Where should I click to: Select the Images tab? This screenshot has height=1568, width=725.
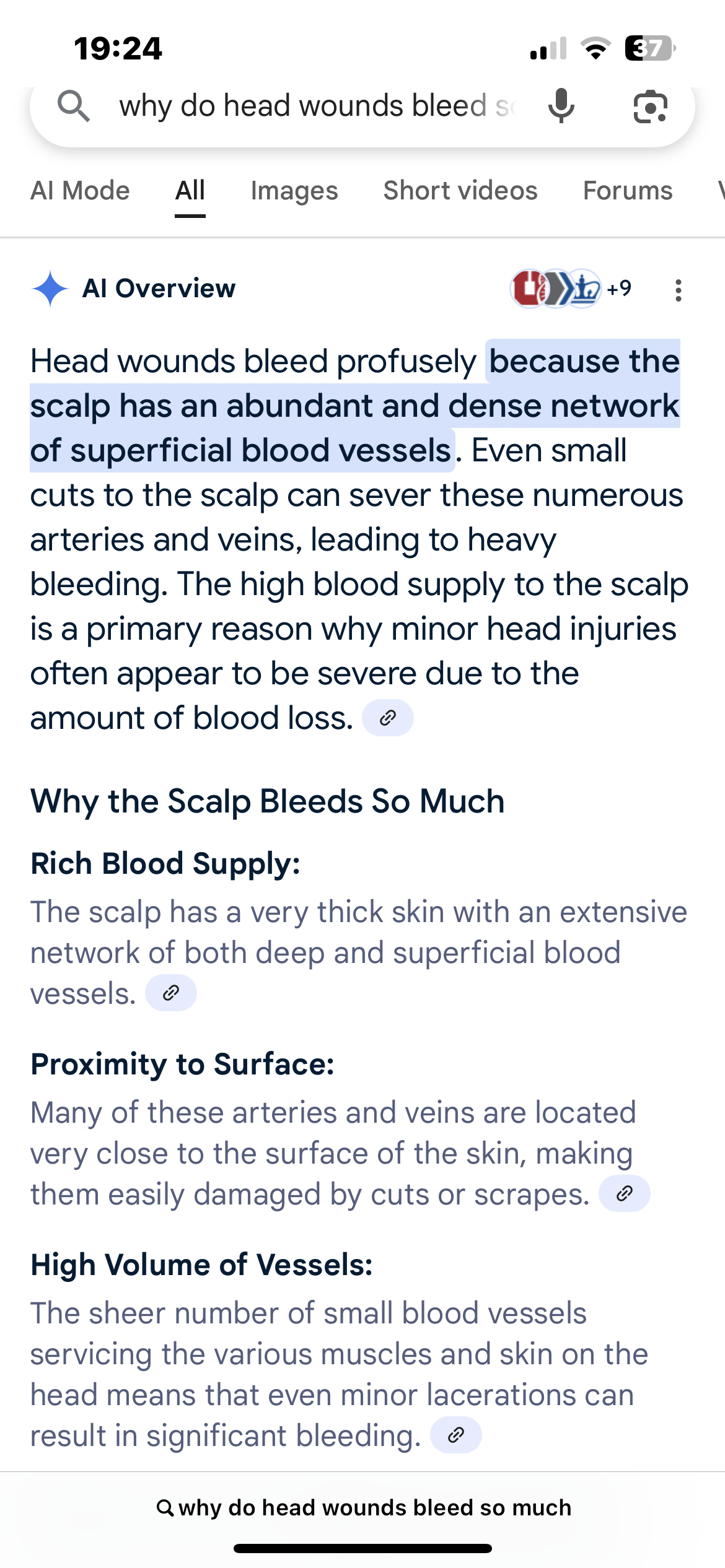[x=294, y=191]
